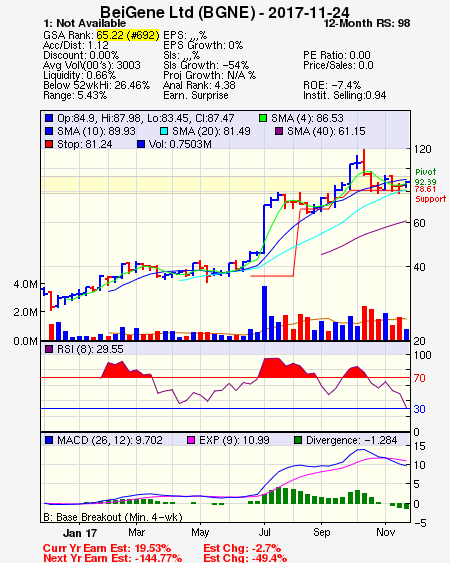Click the blue OHLC legend square

[x=49, y=118]
